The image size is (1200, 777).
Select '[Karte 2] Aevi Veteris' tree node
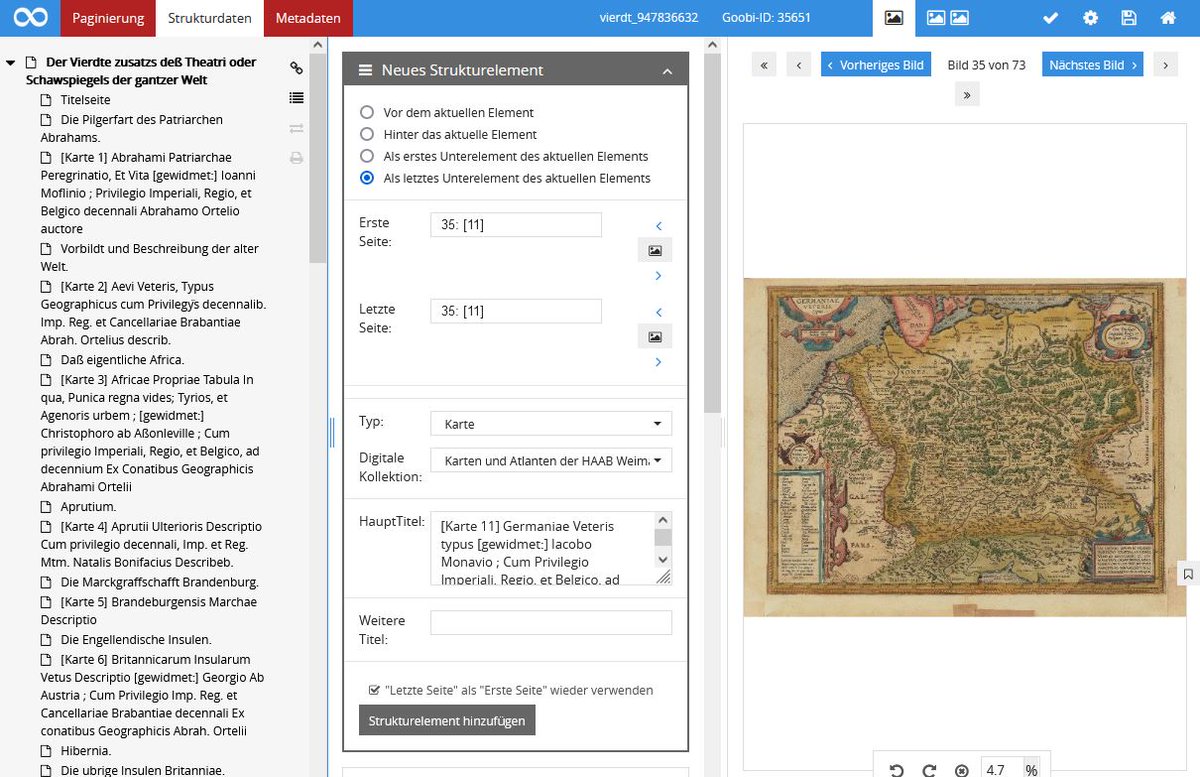(x=153, y=314)
